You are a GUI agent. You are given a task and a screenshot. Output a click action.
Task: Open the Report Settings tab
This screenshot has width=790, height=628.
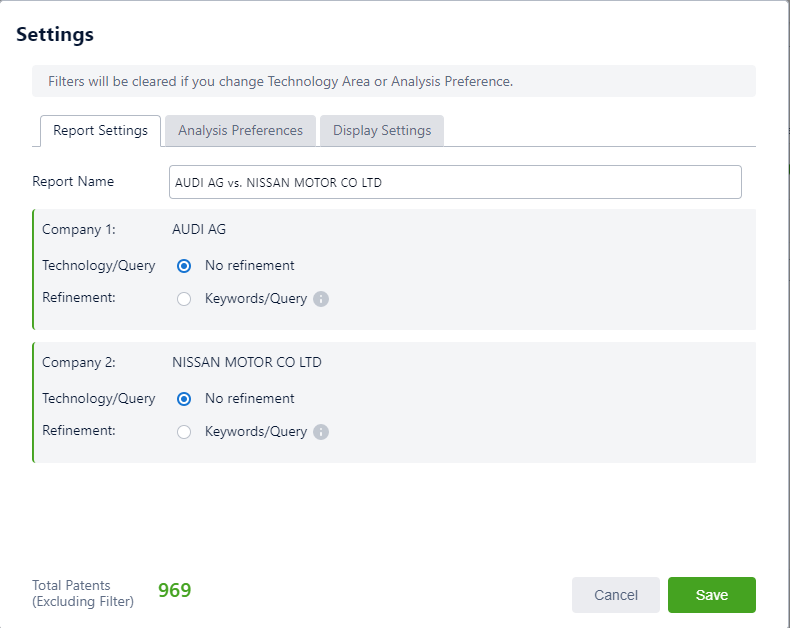(x=100, y=131)
